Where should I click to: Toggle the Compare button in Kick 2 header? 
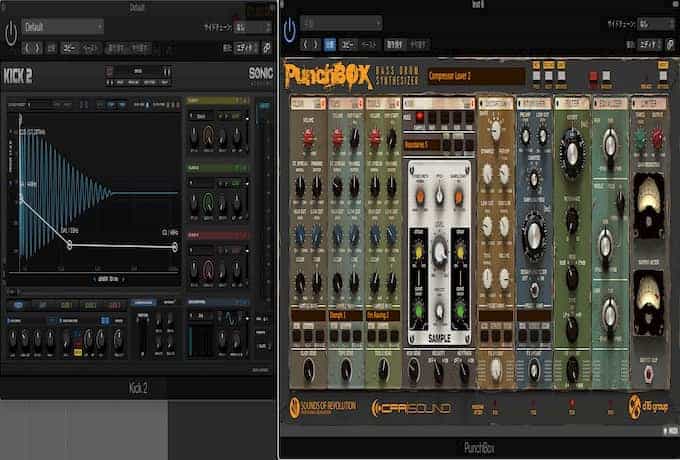click(x=52, y=48)
